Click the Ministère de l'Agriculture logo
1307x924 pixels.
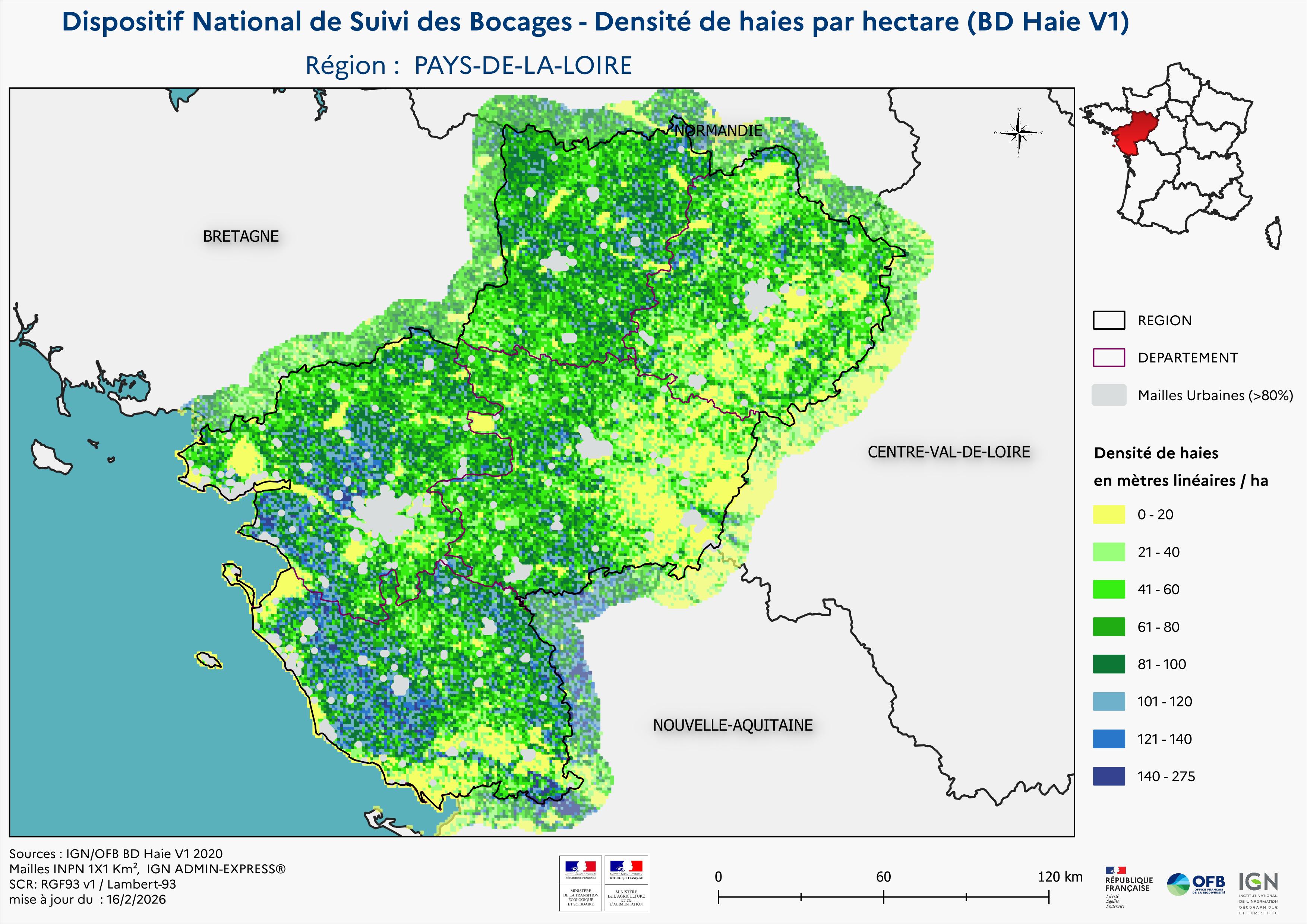pos(626,883)
